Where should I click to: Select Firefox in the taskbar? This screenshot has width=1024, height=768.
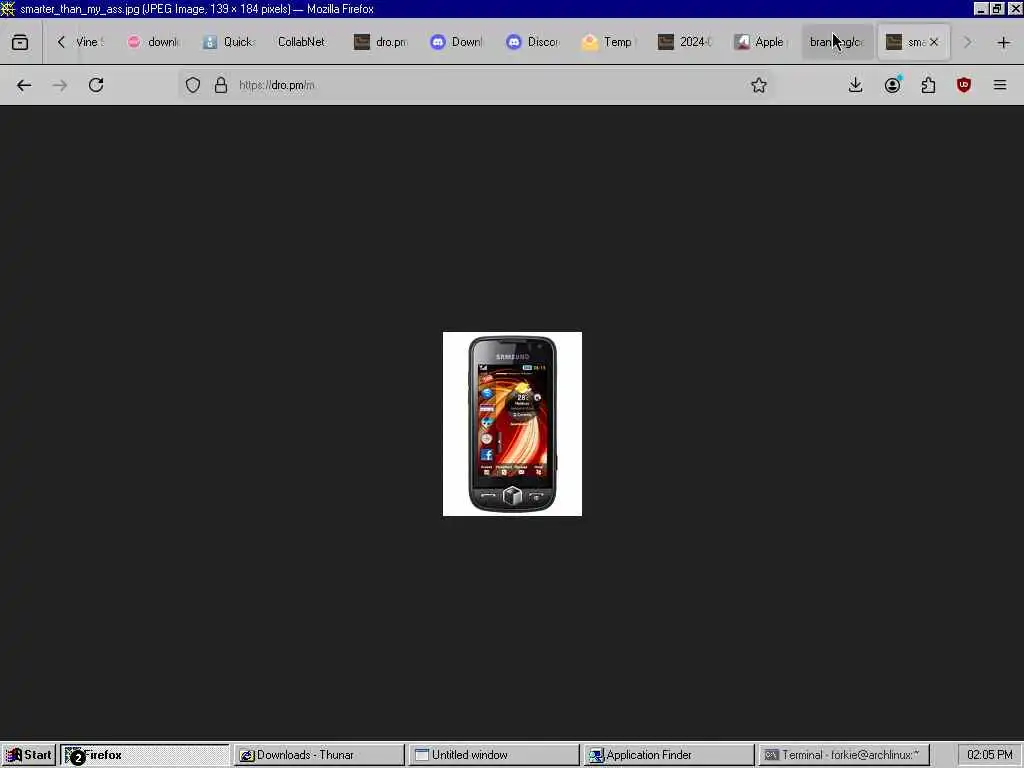[145, 755]
